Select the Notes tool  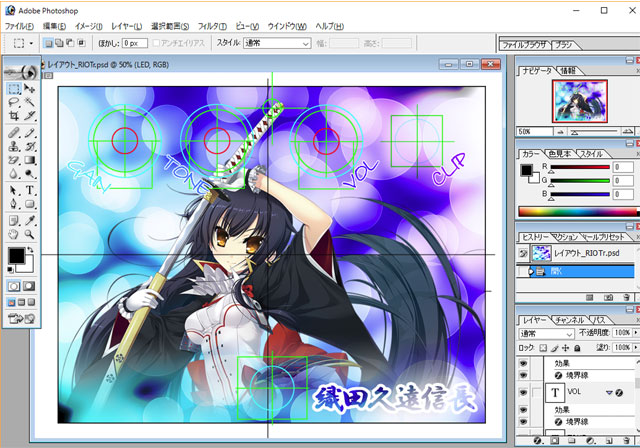point(14,221)
